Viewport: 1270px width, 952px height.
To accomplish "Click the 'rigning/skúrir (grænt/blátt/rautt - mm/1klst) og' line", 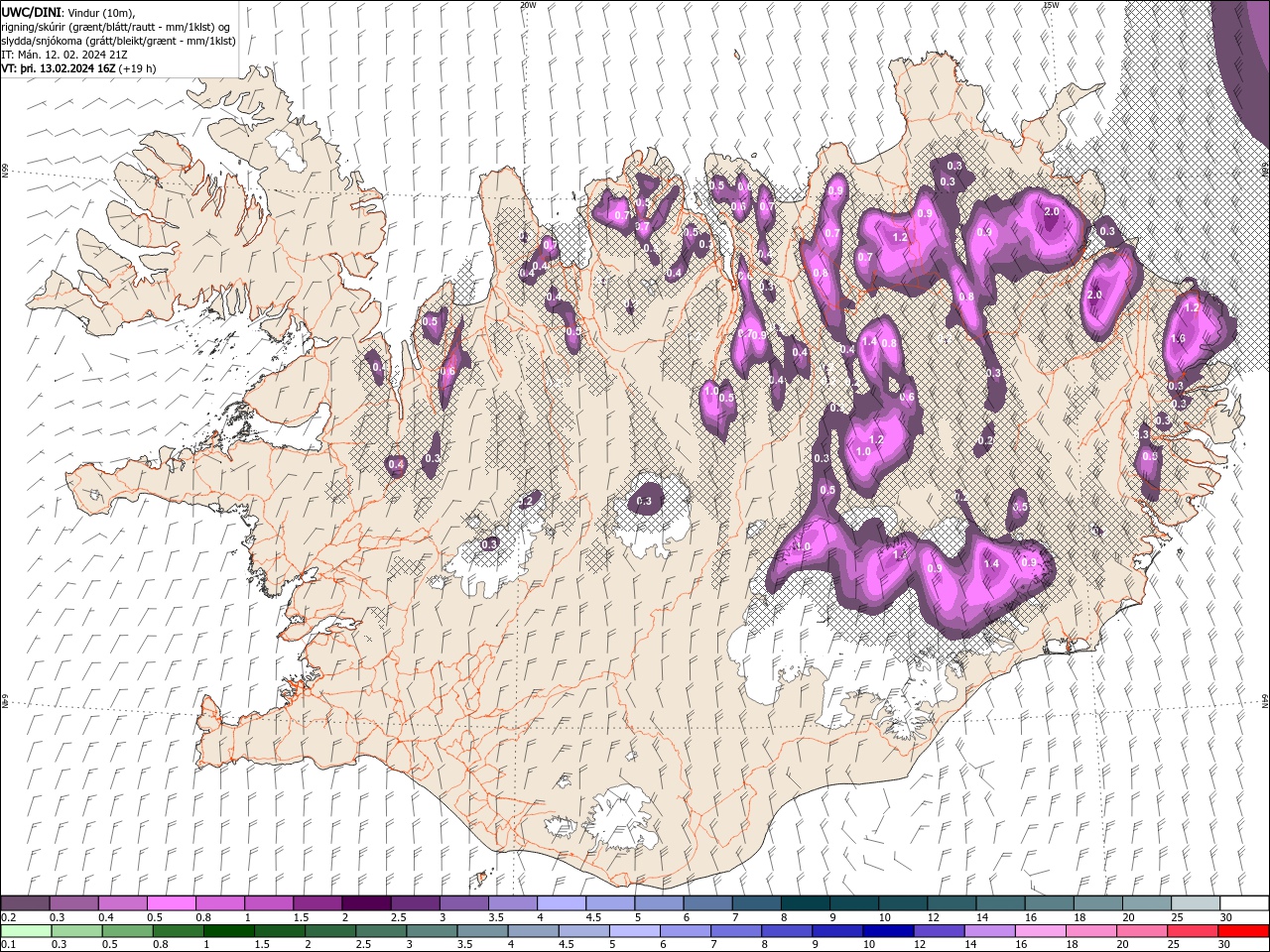I will tap(116, 26).
